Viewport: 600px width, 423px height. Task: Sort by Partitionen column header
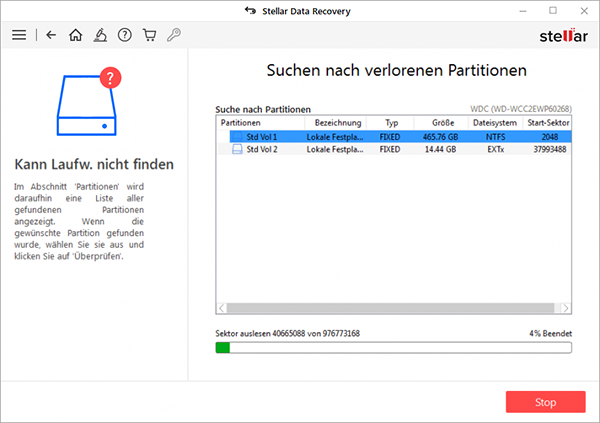(x=261, y=123)
